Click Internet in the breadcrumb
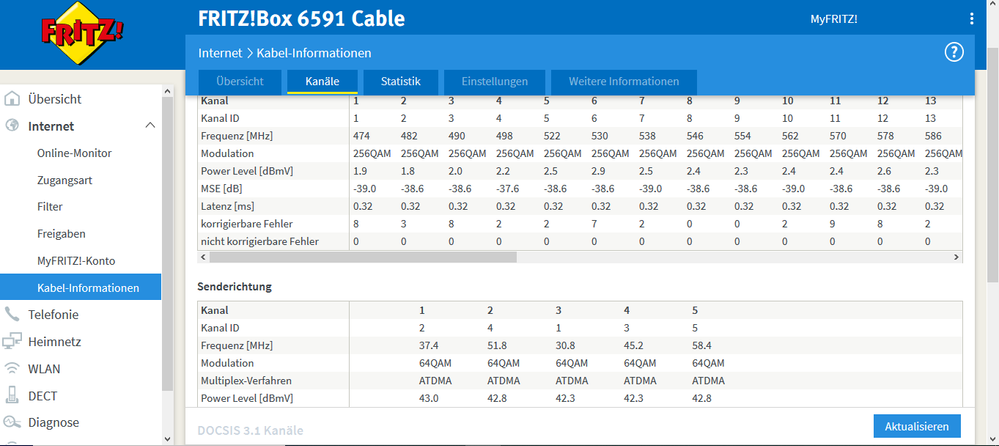 click(x=220, y=53)
